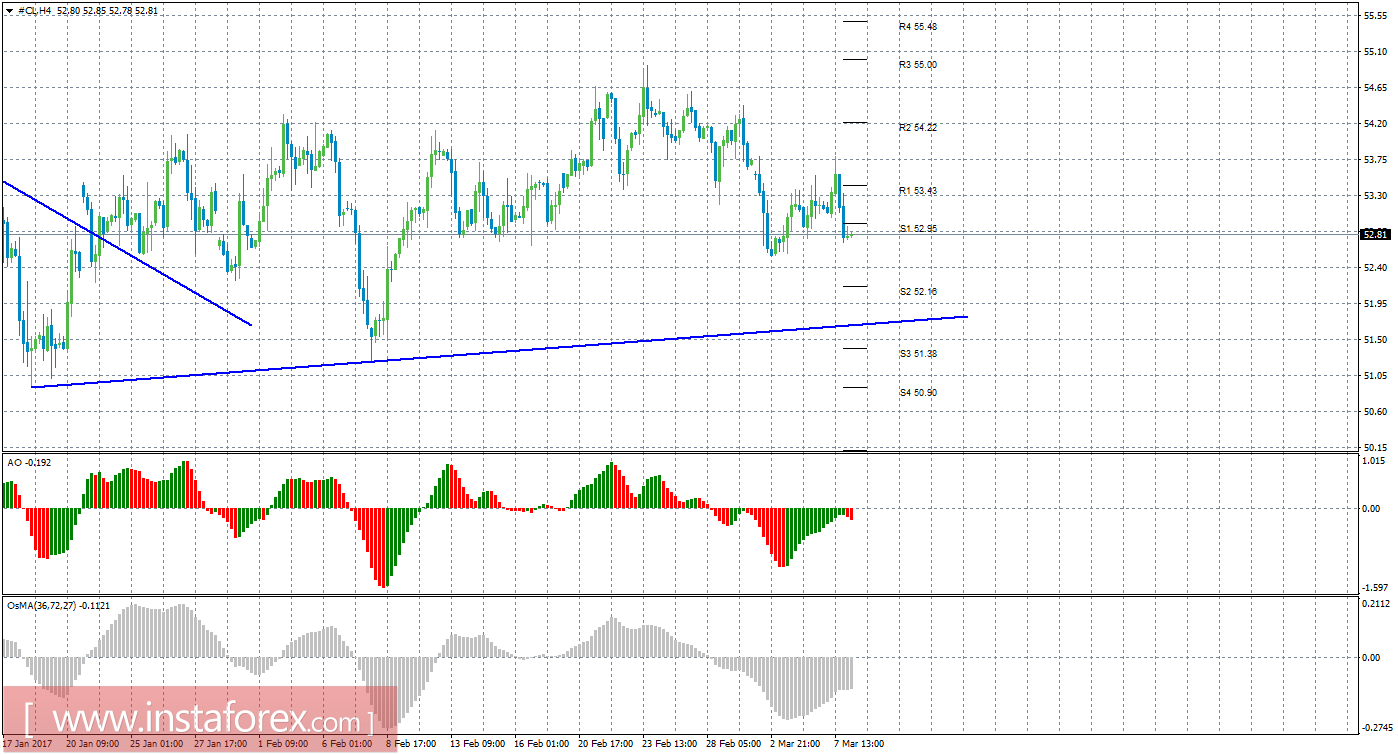The image size is (1398, 755).
Task: Select the 50.15 price level label
Action: tap(1376, 447)
